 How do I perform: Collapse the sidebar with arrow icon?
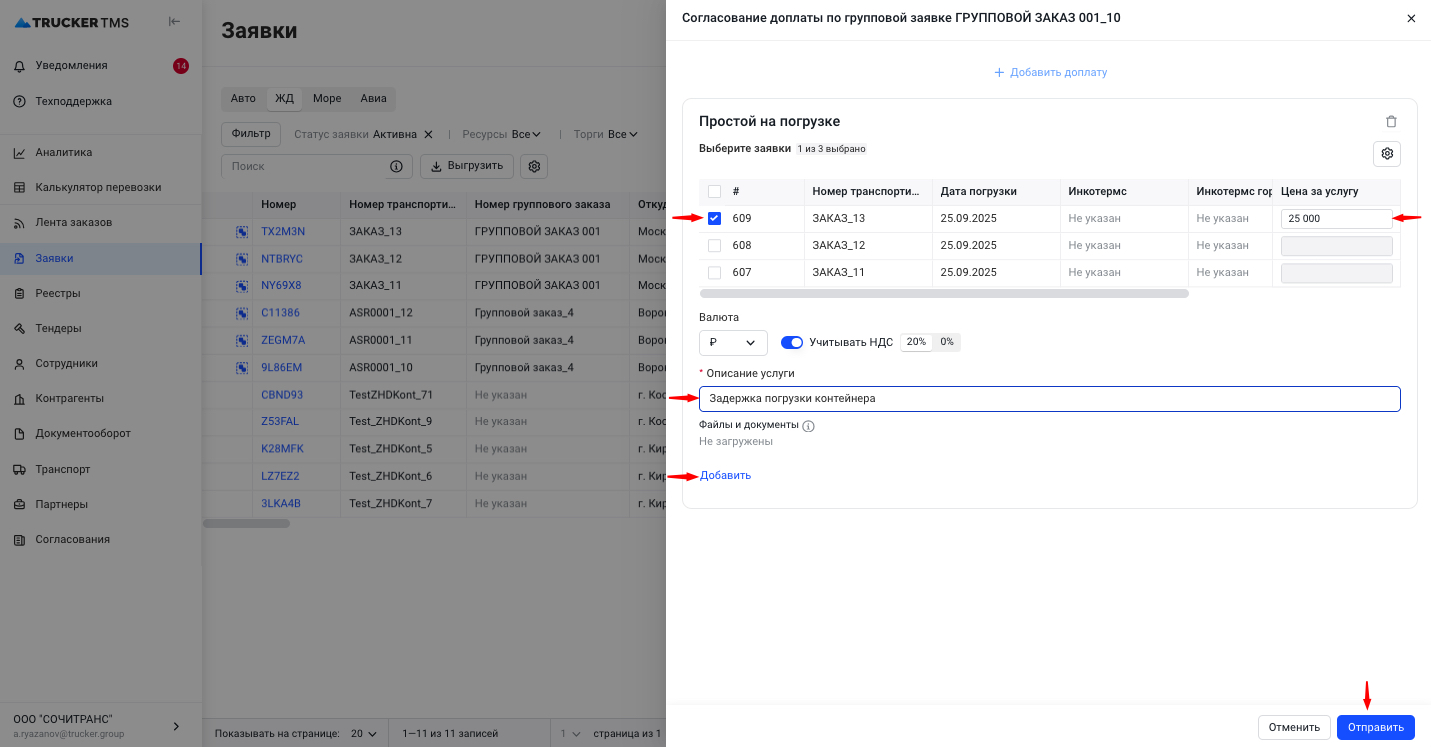click(x=174, y=22)
